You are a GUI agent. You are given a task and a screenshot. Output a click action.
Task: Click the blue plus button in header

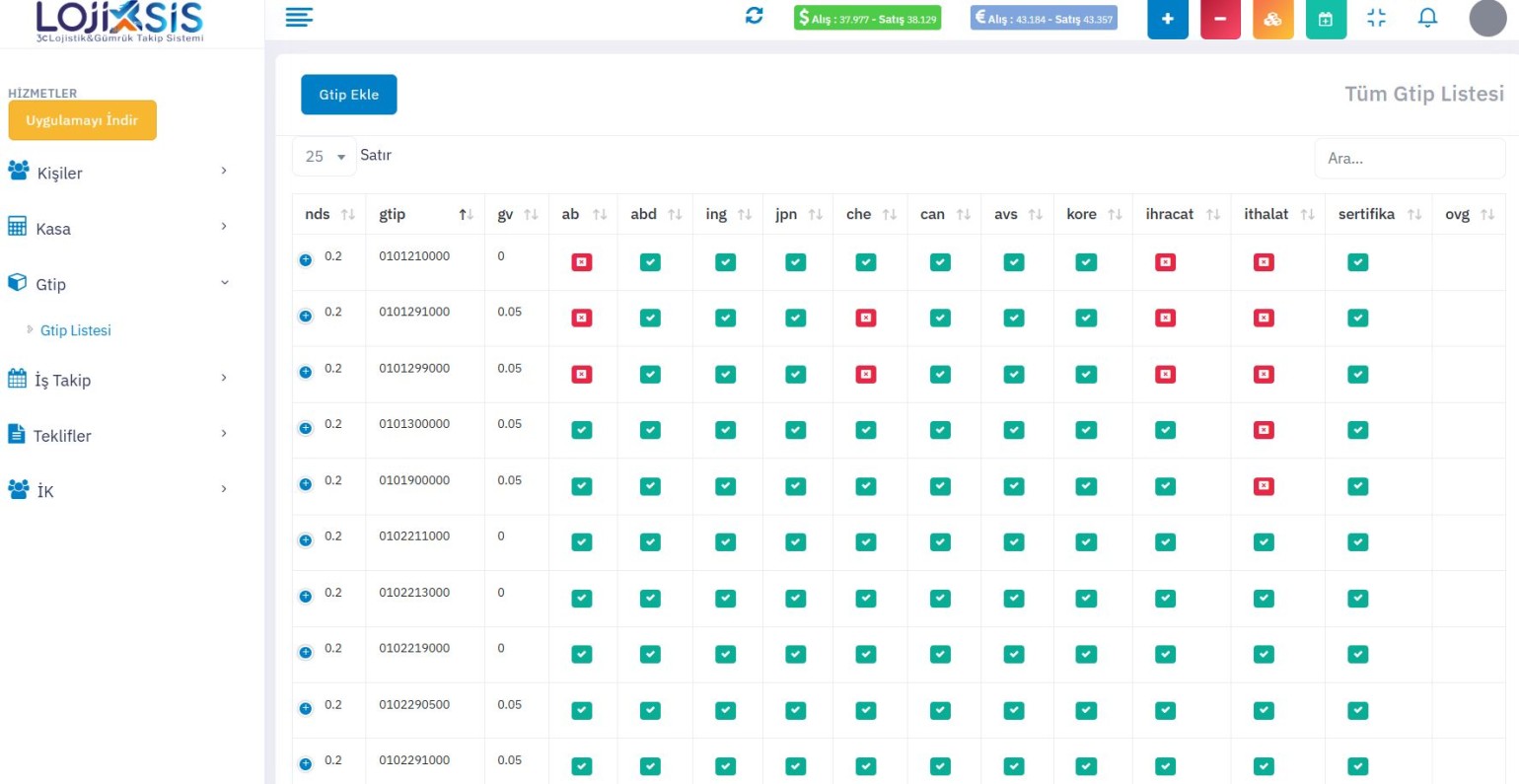click(x=1168, y=19)
